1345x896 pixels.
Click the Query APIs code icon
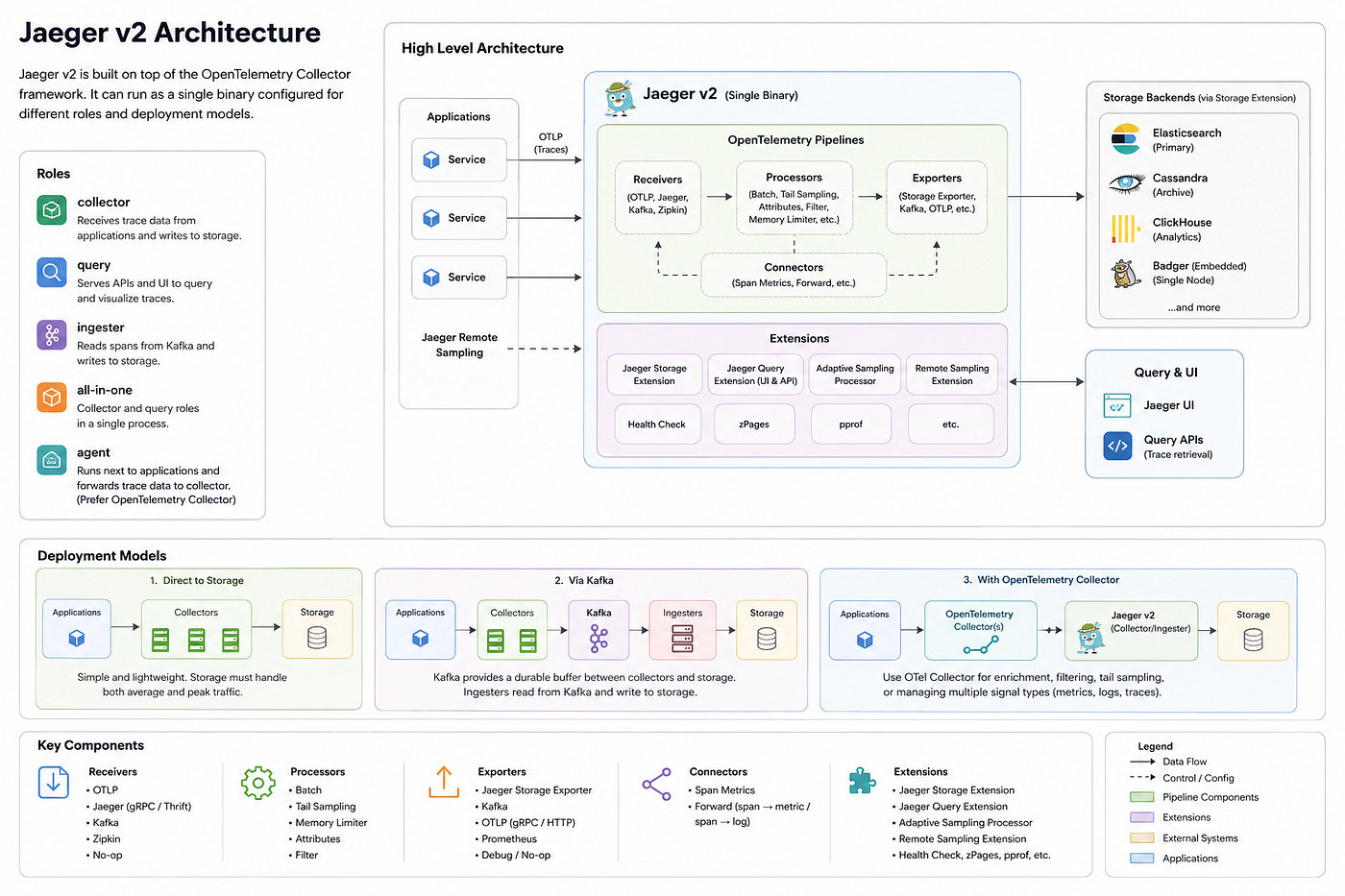[x=1117, y=446]
